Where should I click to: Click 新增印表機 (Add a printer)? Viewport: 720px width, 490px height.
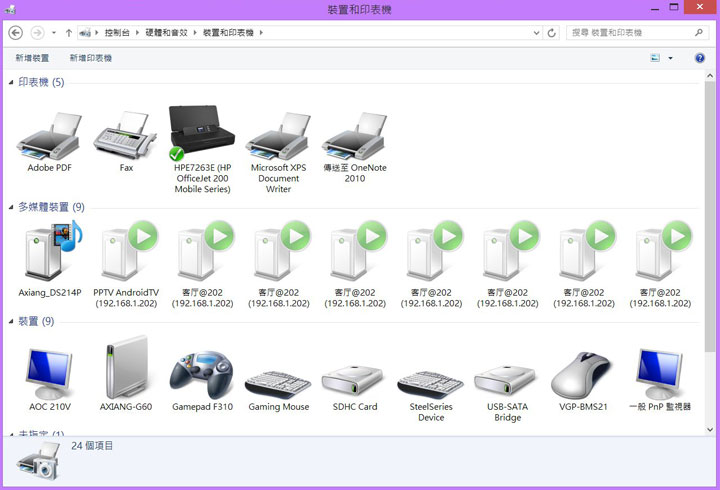(x=90, y=58)
